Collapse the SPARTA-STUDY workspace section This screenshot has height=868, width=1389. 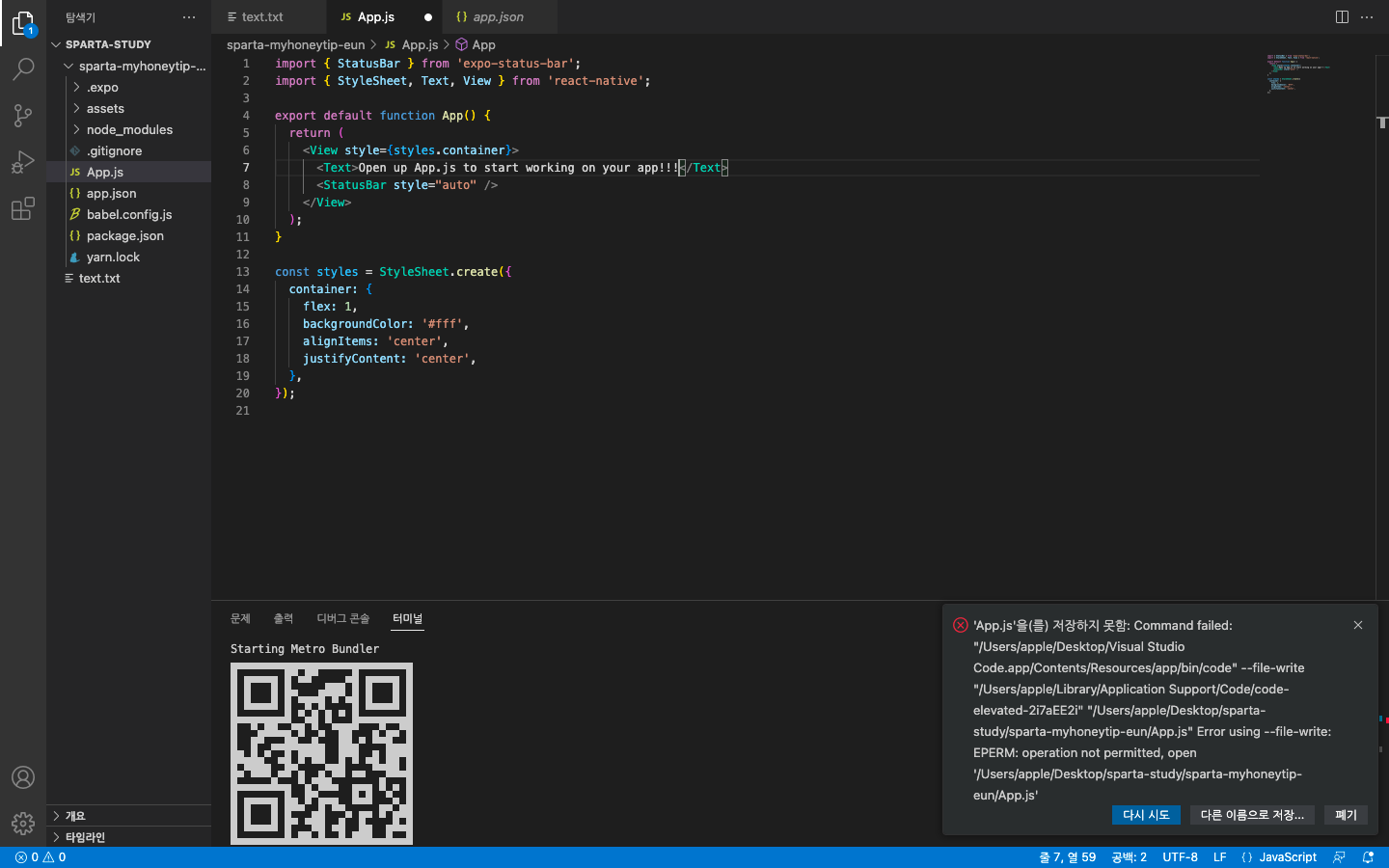[x=129, y=44]
